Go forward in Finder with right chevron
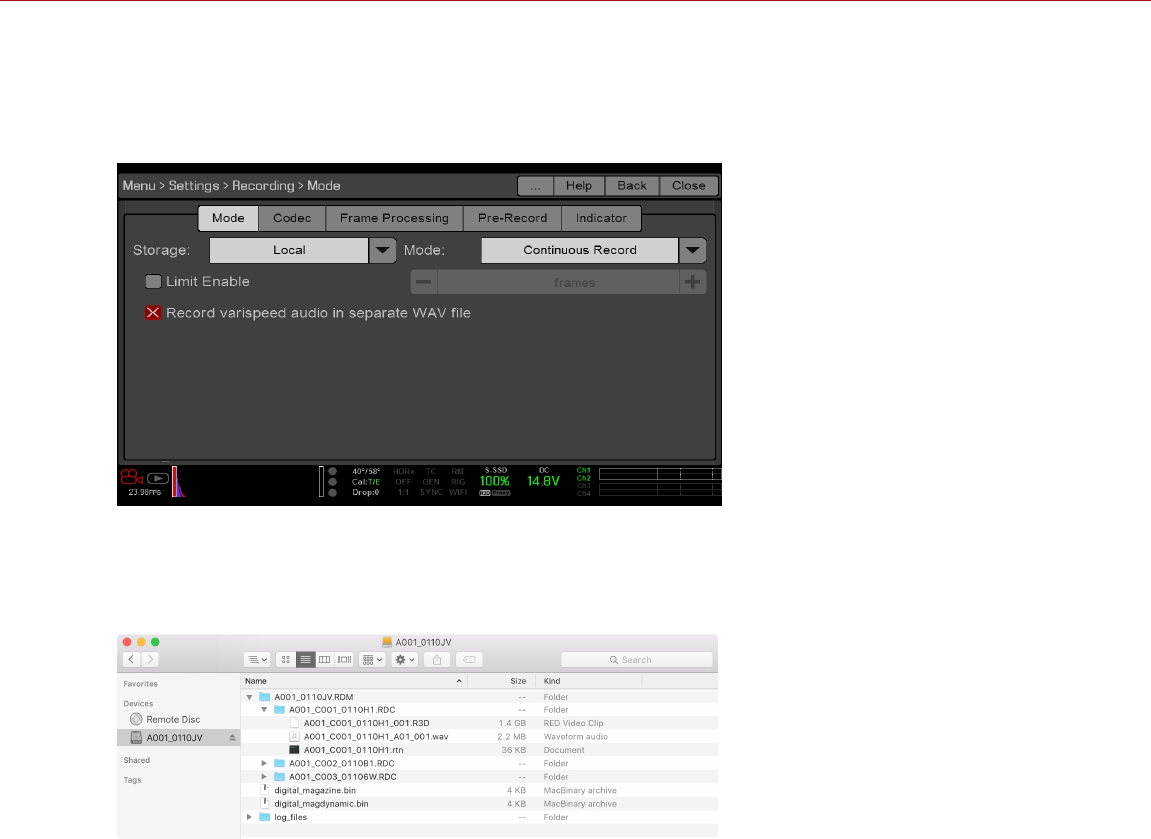Viewport: 1151px width, 839px height. tap(150, 660)
